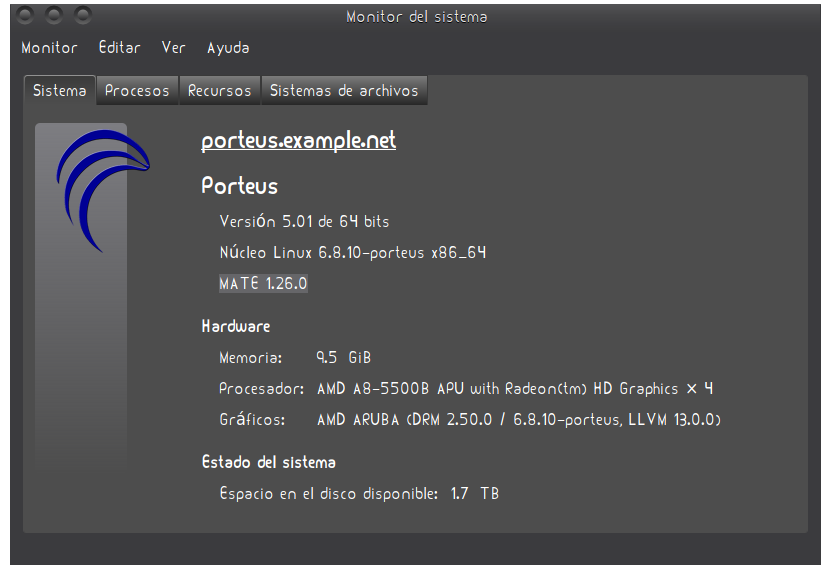Click 'Espacio en el disco disponible:' label
This screenshot has width=831, height=585.
pos(329,493)
